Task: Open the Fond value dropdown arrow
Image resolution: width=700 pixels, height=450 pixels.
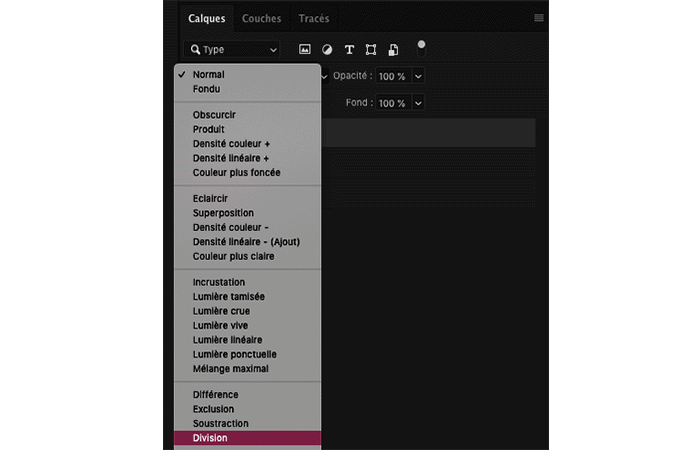Action: pos(418,103)
